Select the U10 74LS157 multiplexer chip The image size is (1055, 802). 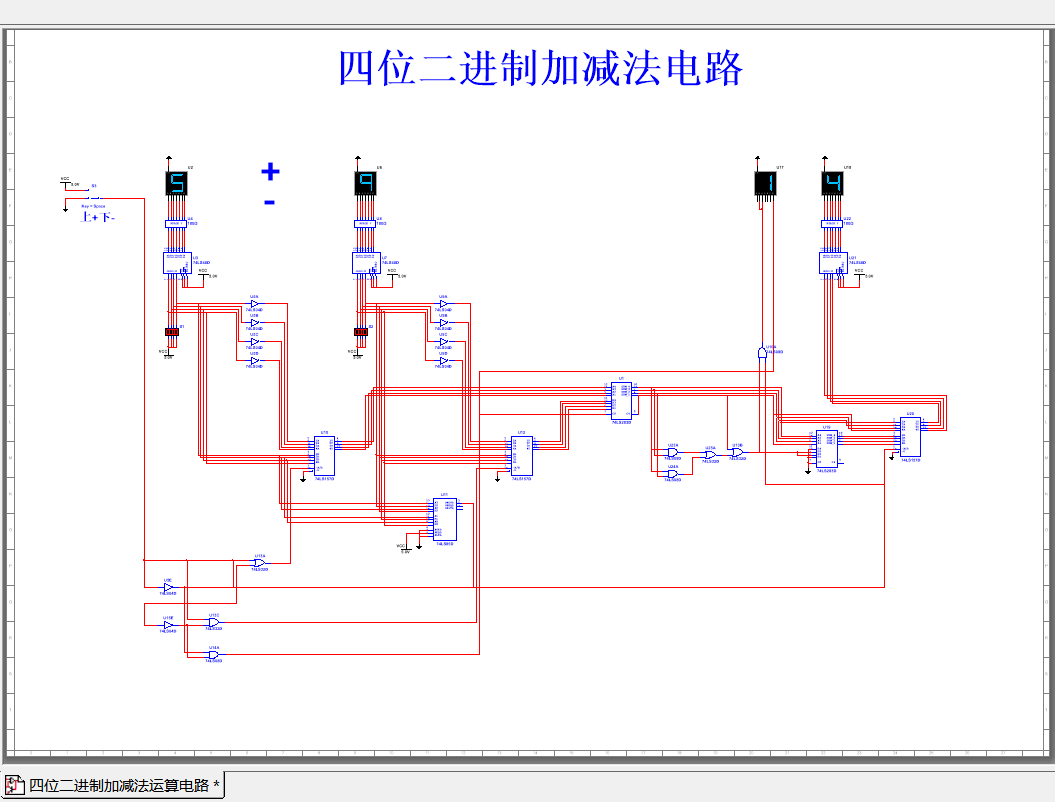[324, 456]
